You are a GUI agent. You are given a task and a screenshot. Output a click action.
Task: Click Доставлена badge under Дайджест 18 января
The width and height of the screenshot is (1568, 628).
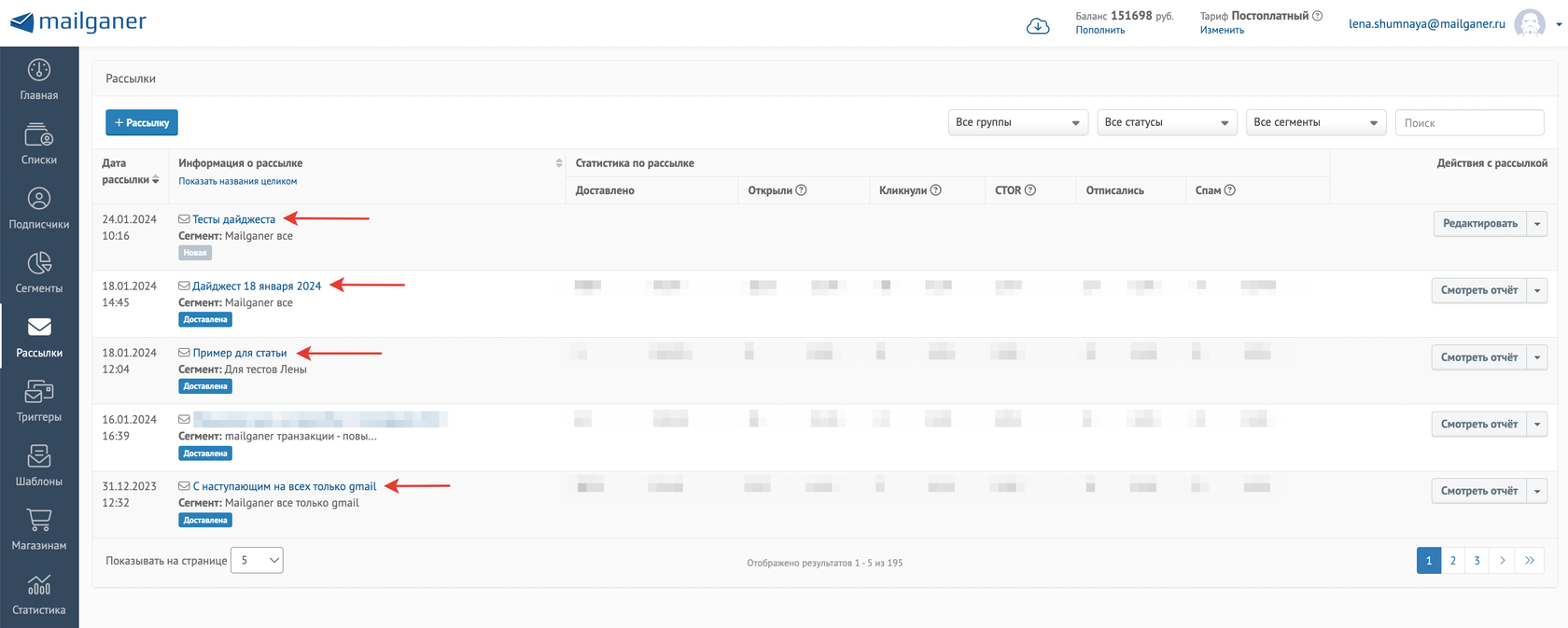tap(205, 319)
